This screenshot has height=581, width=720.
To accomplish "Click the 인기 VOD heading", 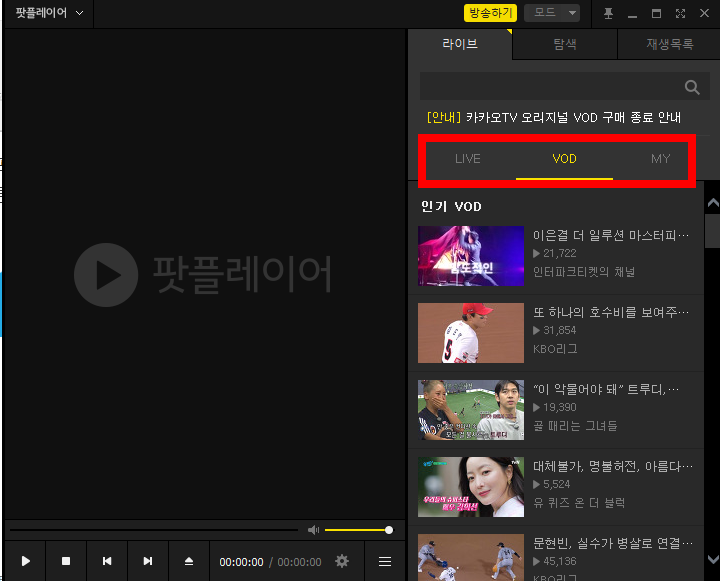I will click(451, 207).
